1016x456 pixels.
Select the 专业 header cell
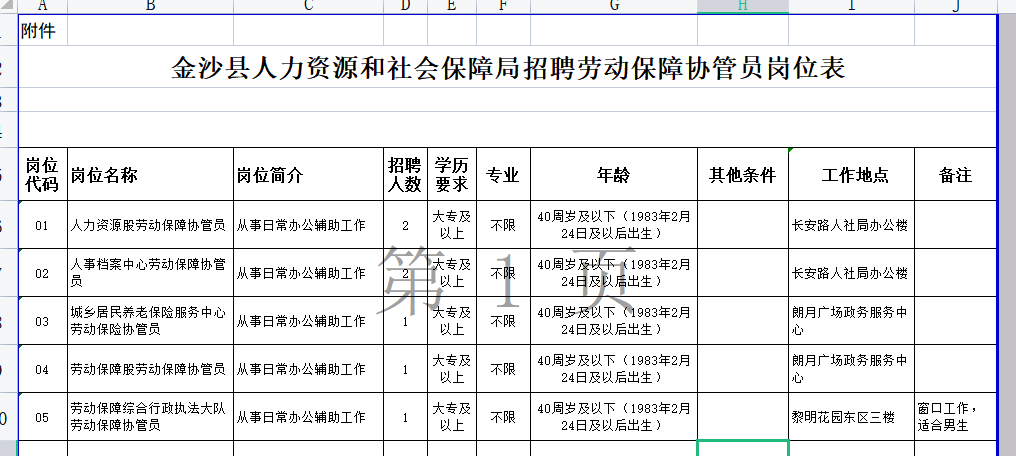point(503,175)
